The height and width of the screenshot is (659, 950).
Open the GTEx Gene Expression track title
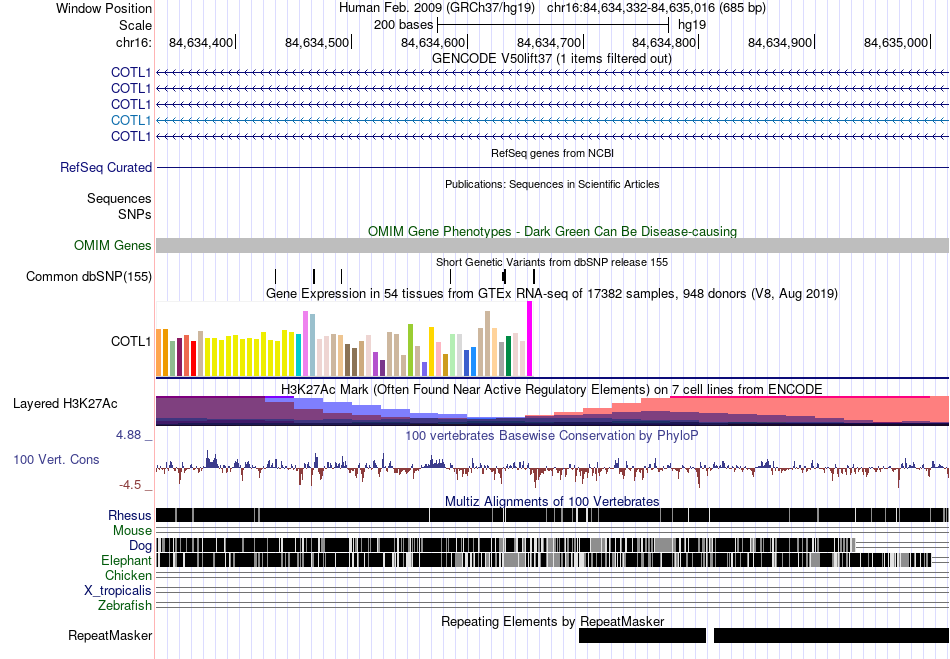coord(552,294)
